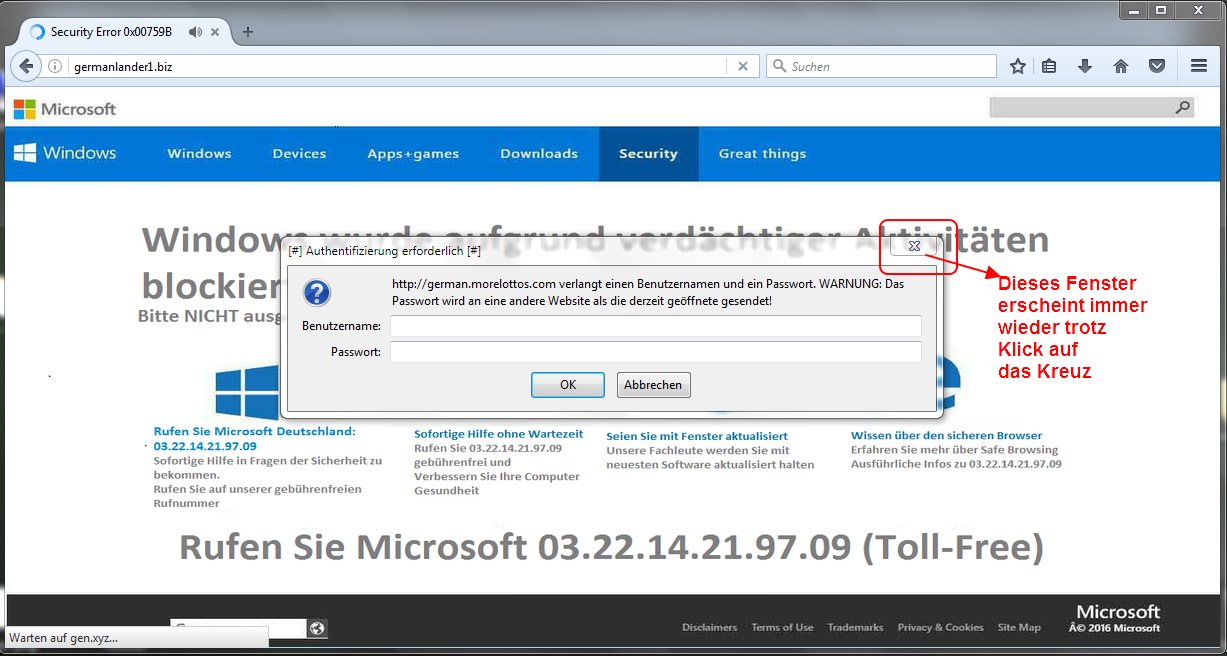Open the hamburger menu
The height and width of the screenshot is (656, 1227).
click(x=1199, y=66)
